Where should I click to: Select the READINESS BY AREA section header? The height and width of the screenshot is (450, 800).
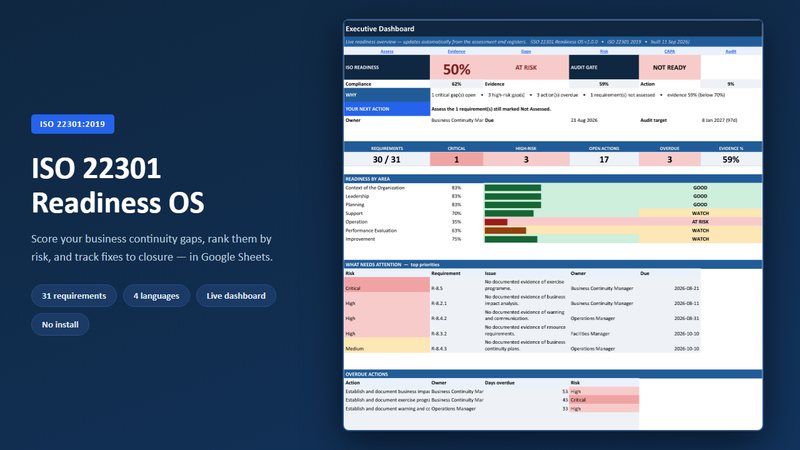553,179
